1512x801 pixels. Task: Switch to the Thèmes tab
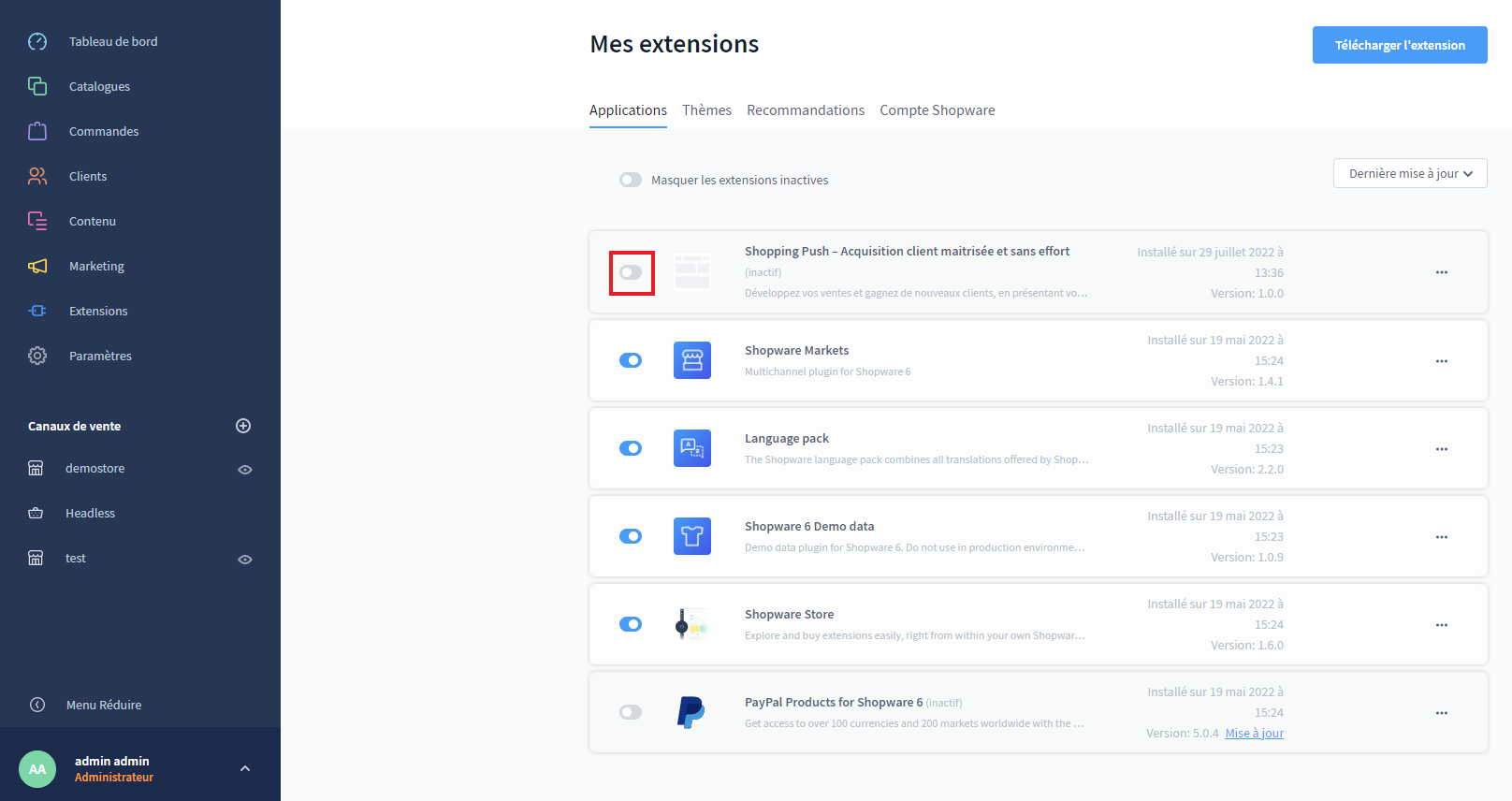coord(706,110)
